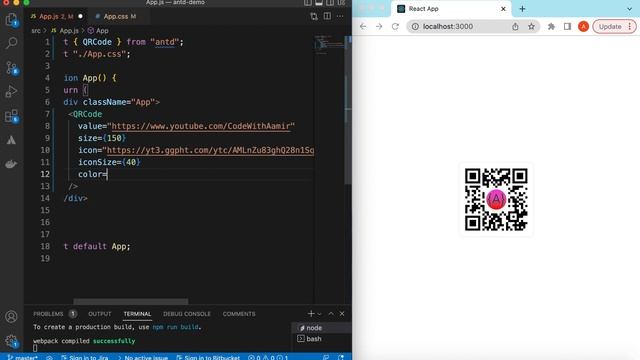Open the Explorer view in activity bar
The image size is (640, 360).
pos(11,20)
